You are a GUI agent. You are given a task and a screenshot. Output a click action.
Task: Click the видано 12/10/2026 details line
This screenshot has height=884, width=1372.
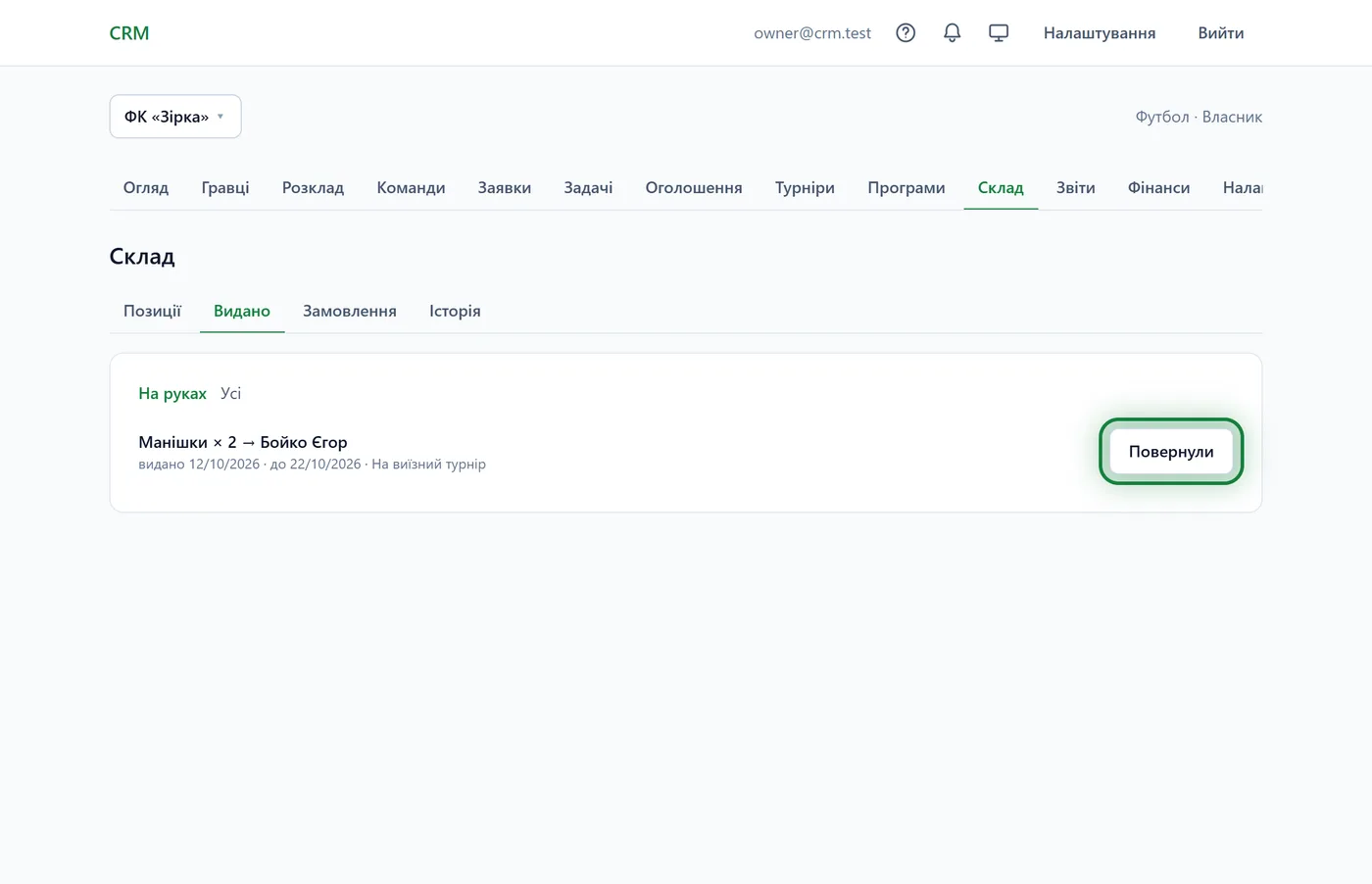312,465
